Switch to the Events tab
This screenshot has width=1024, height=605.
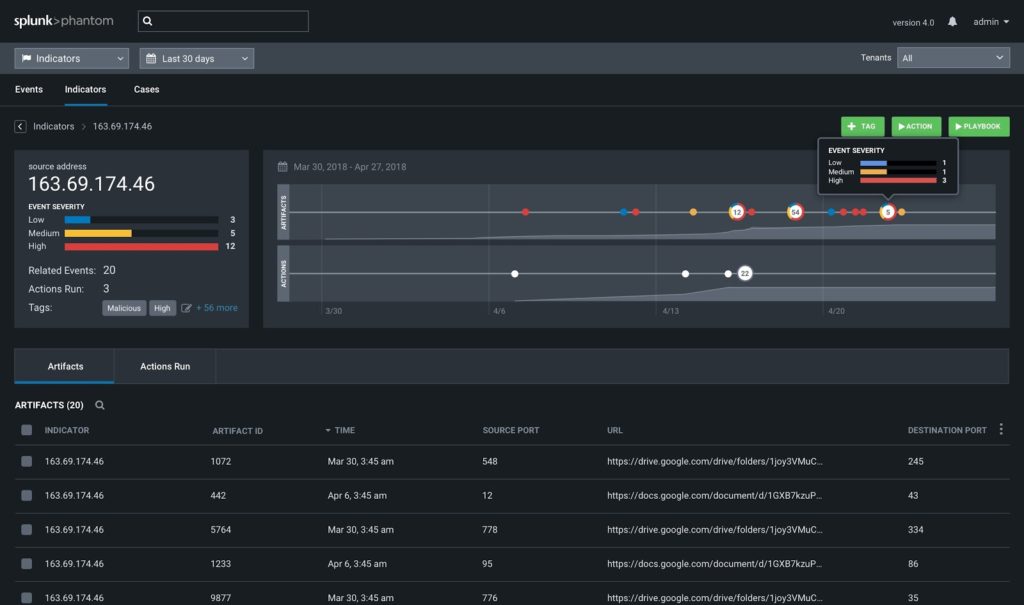click(x=29, y=90)
